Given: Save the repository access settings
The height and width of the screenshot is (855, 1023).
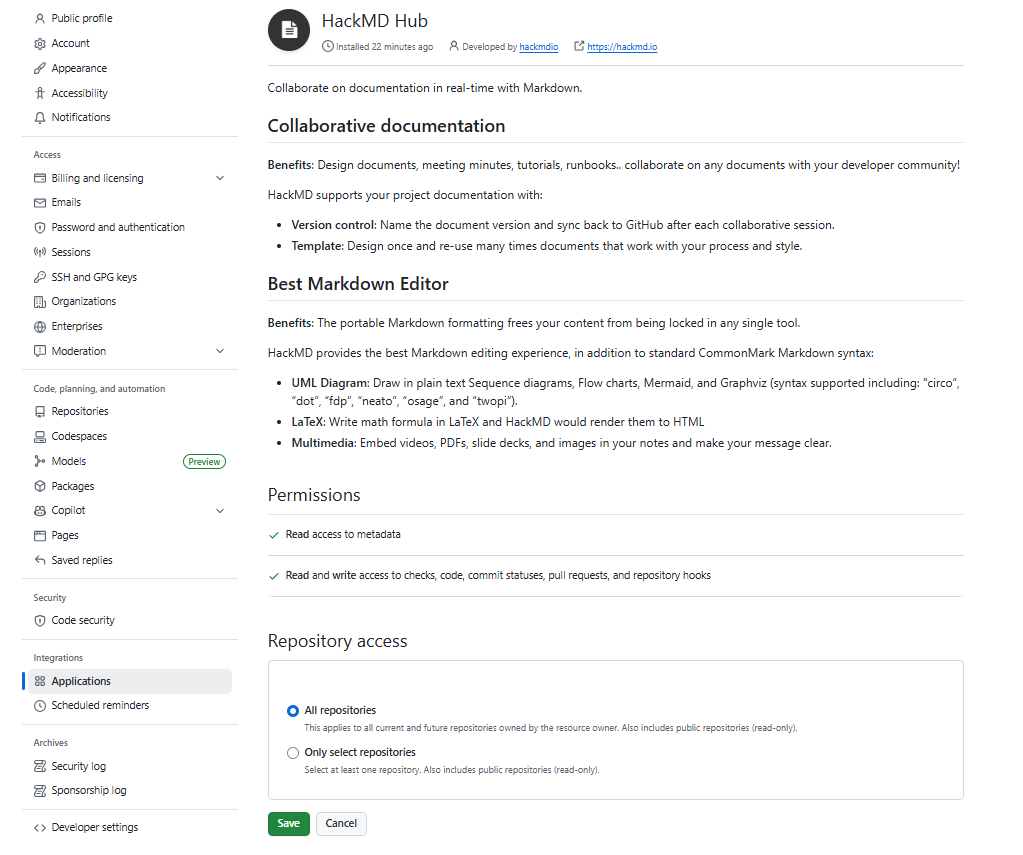Looking at the screenshot, I should coord(288,824).
